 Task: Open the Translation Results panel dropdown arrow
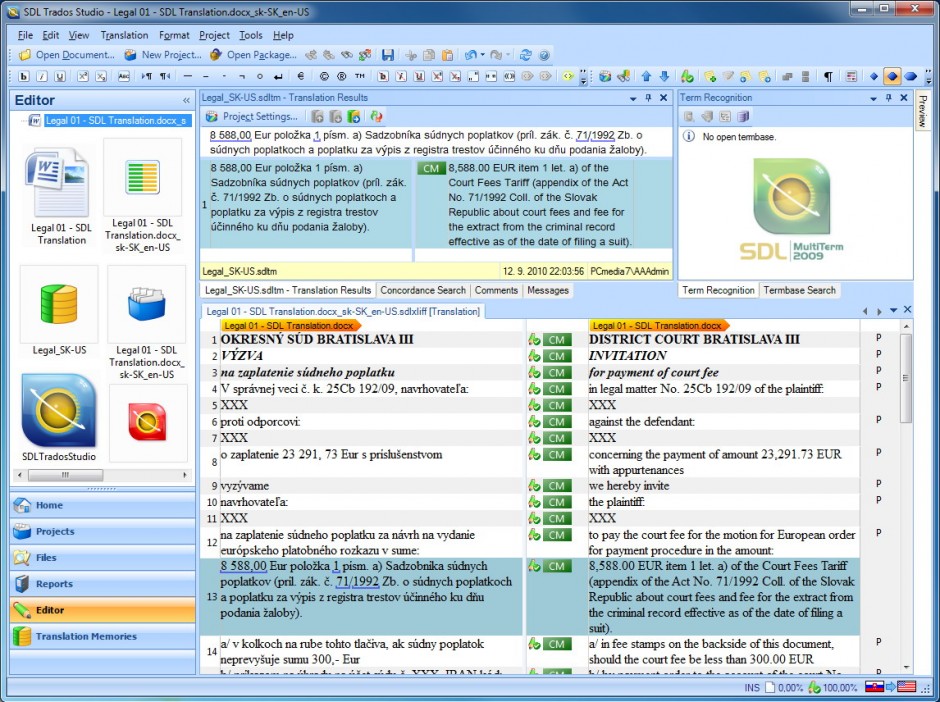pos(632,97)
